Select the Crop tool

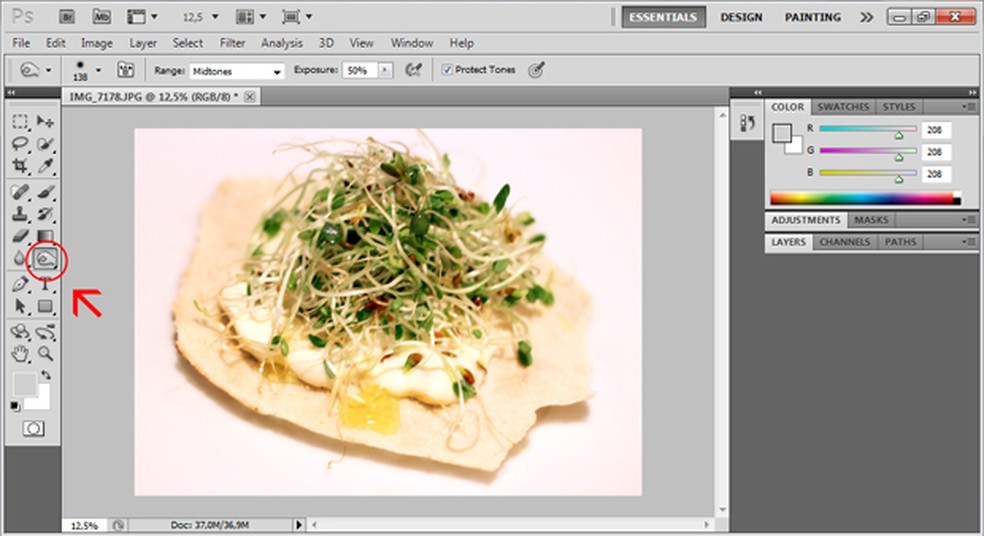pos(20,166)
